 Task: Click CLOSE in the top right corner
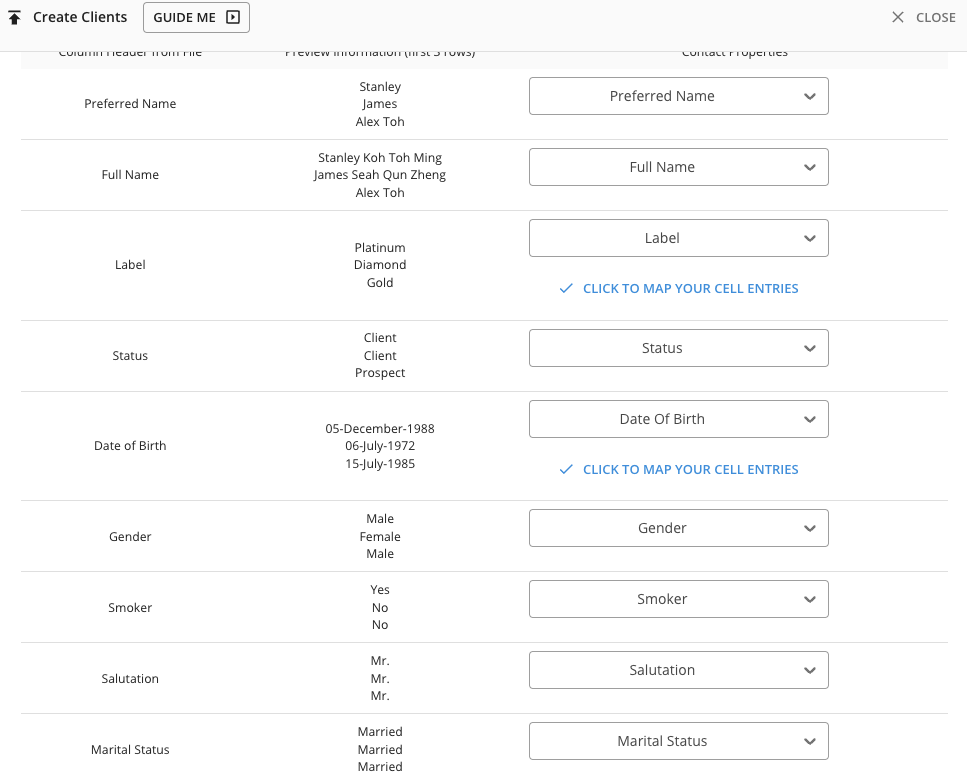pos(934,16)
